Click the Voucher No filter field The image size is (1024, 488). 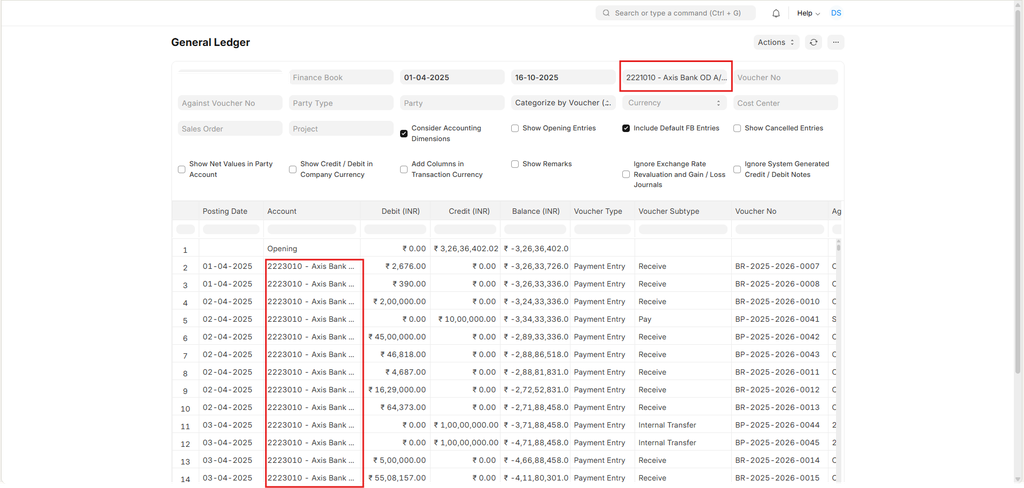point(785,77)
